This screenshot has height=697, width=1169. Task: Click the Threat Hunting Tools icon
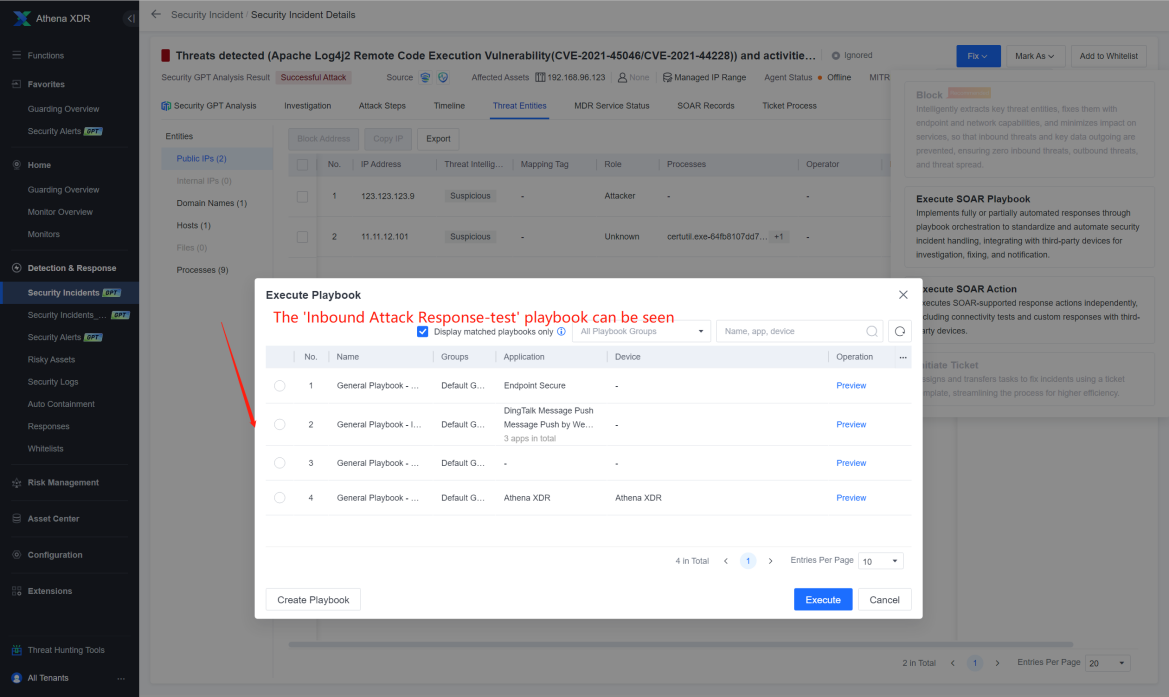click(x=16, y=650)
